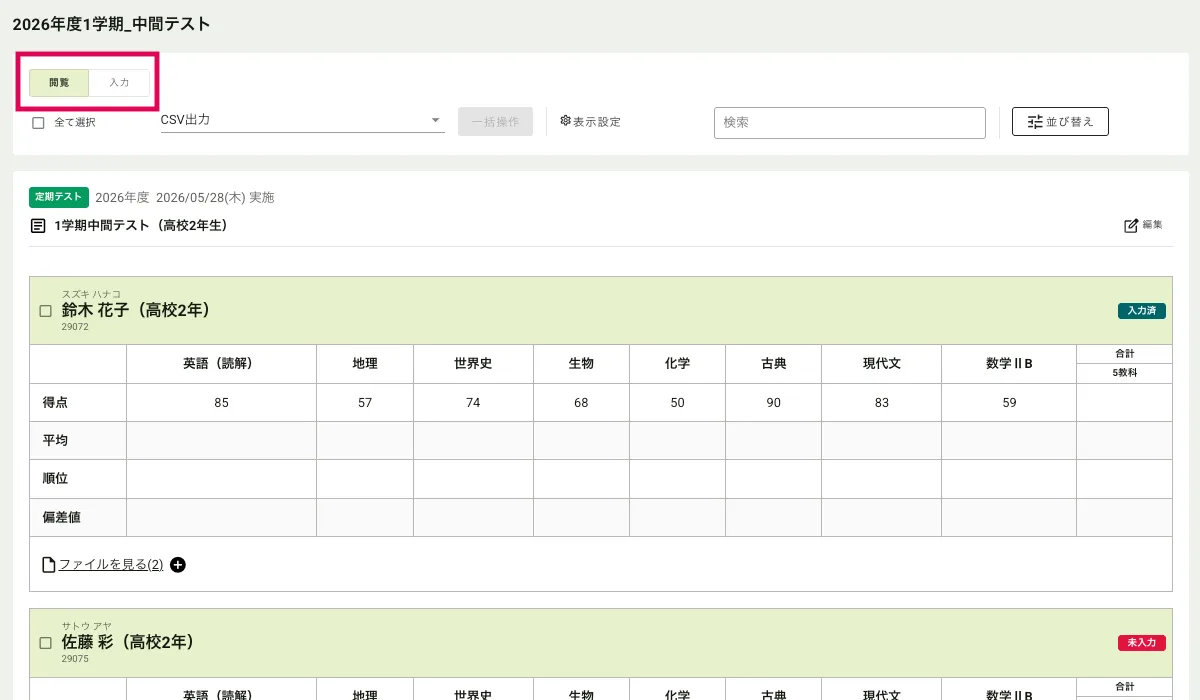The width and height of the screenshot is (1200, 700).
Task: Click the file icon next to ファイルを見る
Action: click(x=48, y=565)
